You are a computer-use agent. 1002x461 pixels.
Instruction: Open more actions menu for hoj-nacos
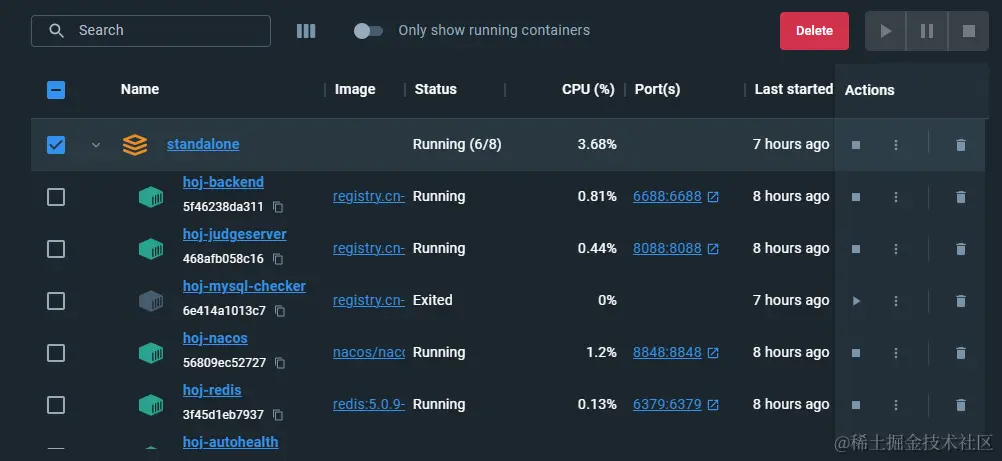(896, 353)
